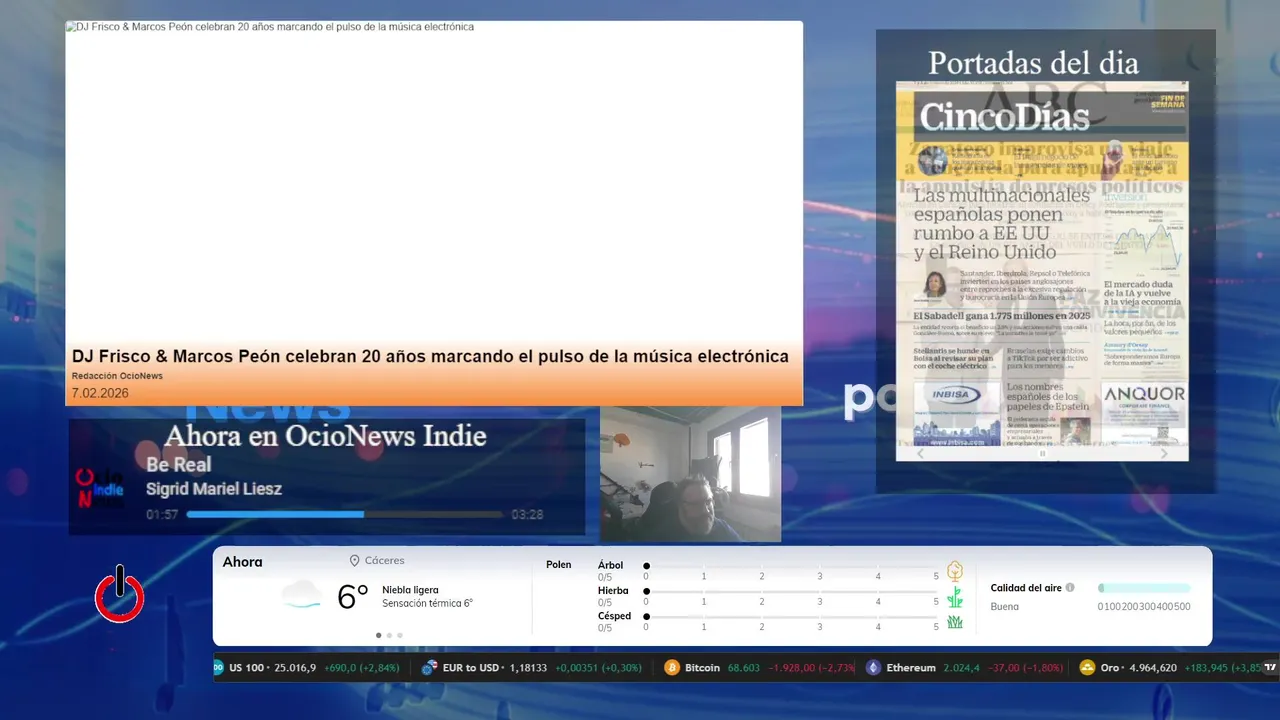Click the EUR to USD flag icon
The height and width of the screenshot is (720, 1280).
(x=429, y=668)
